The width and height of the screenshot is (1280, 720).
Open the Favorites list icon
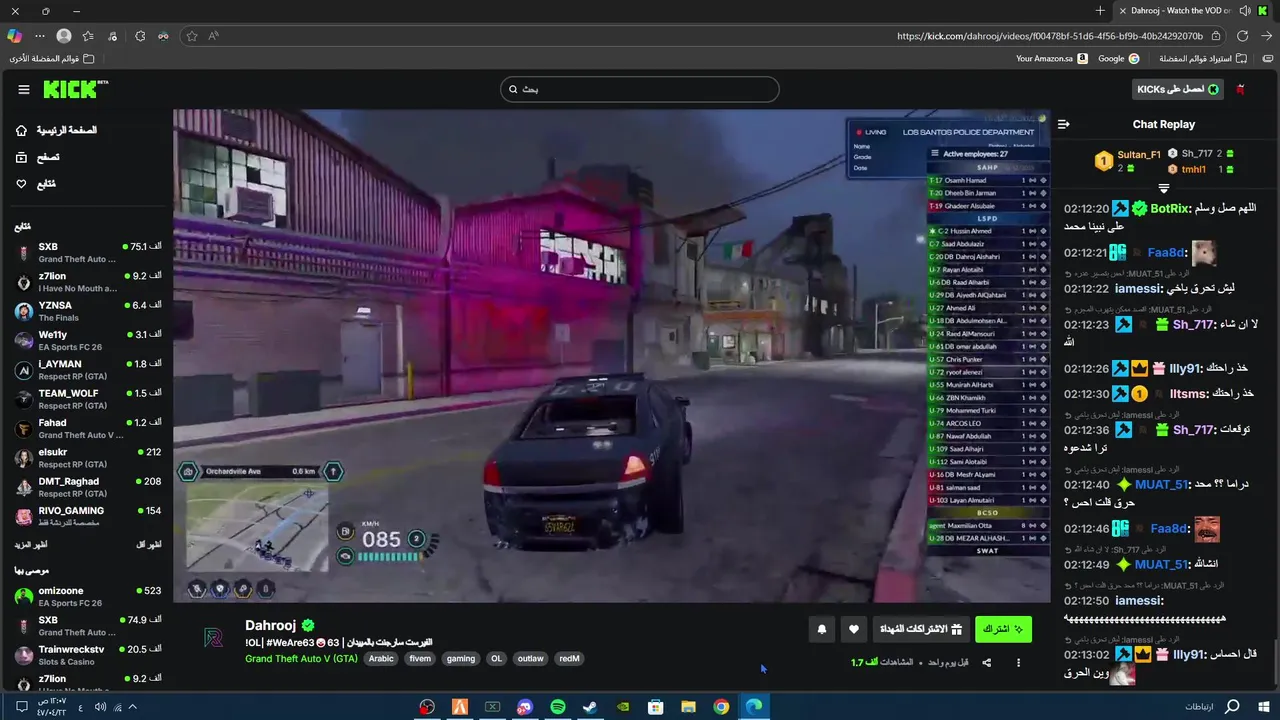click(x=88, y=36)
